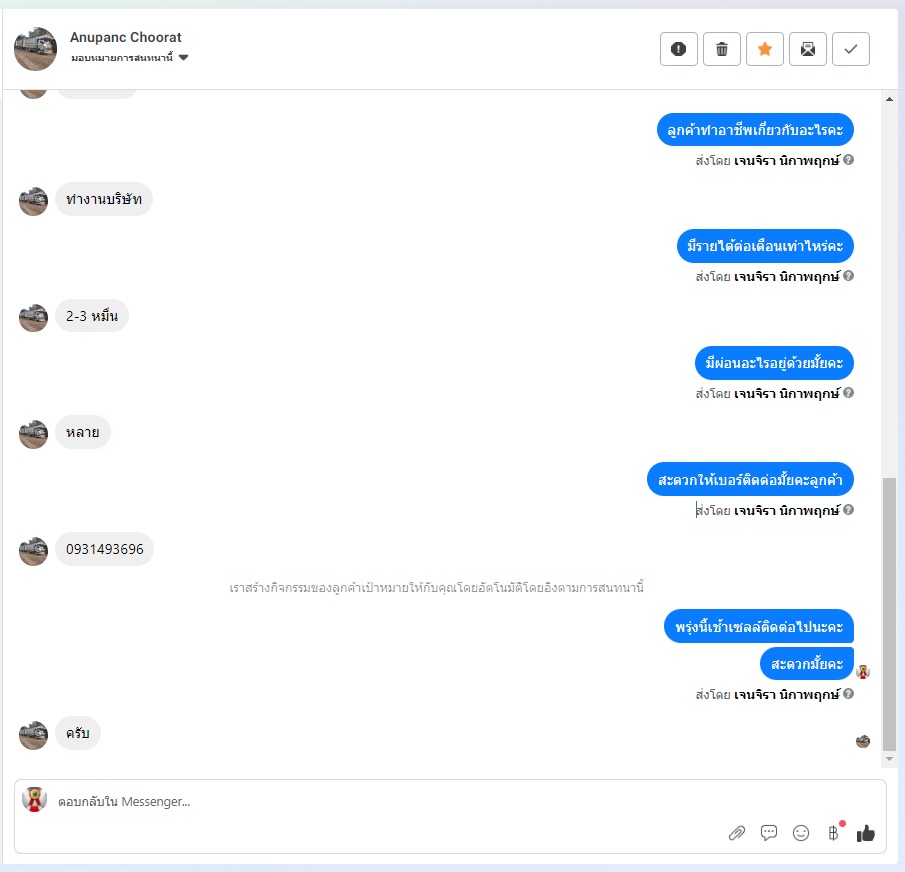Click help icon beside first sender name
905x872 pixels.
click(848, 160)
